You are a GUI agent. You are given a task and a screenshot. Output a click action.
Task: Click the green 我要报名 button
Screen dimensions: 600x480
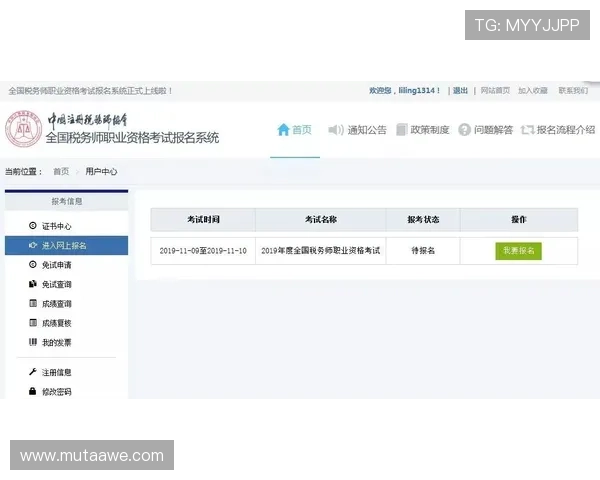[x=518, y=251]
